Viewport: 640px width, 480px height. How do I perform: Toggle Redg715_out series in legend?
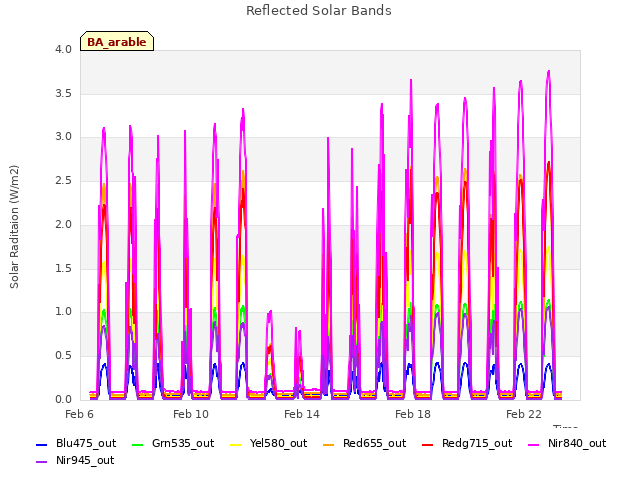click(x=467, y=444)
